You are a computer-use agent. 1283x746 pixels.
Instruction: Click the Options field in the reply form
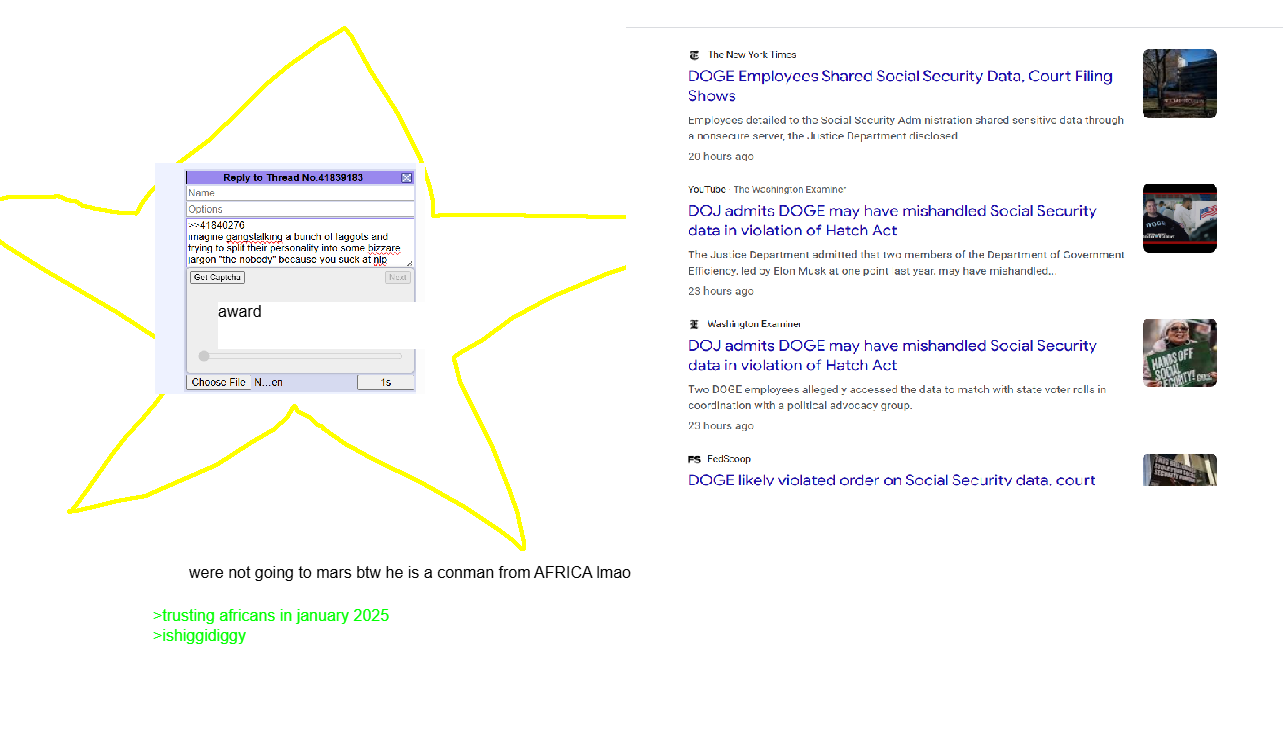(300, 209)
